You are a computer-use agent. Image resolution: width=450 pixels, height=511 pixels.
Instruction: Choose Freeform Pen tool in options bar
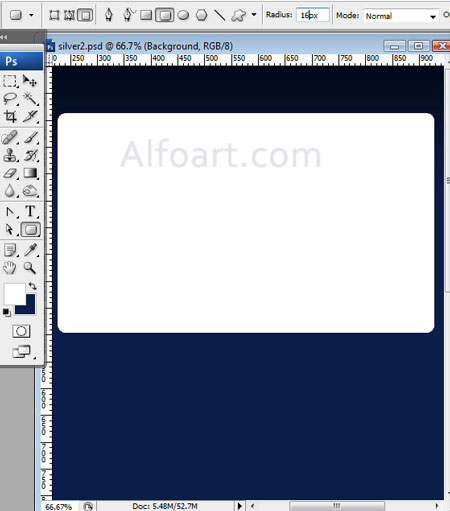pyautogui.click(x=128, y=15)
